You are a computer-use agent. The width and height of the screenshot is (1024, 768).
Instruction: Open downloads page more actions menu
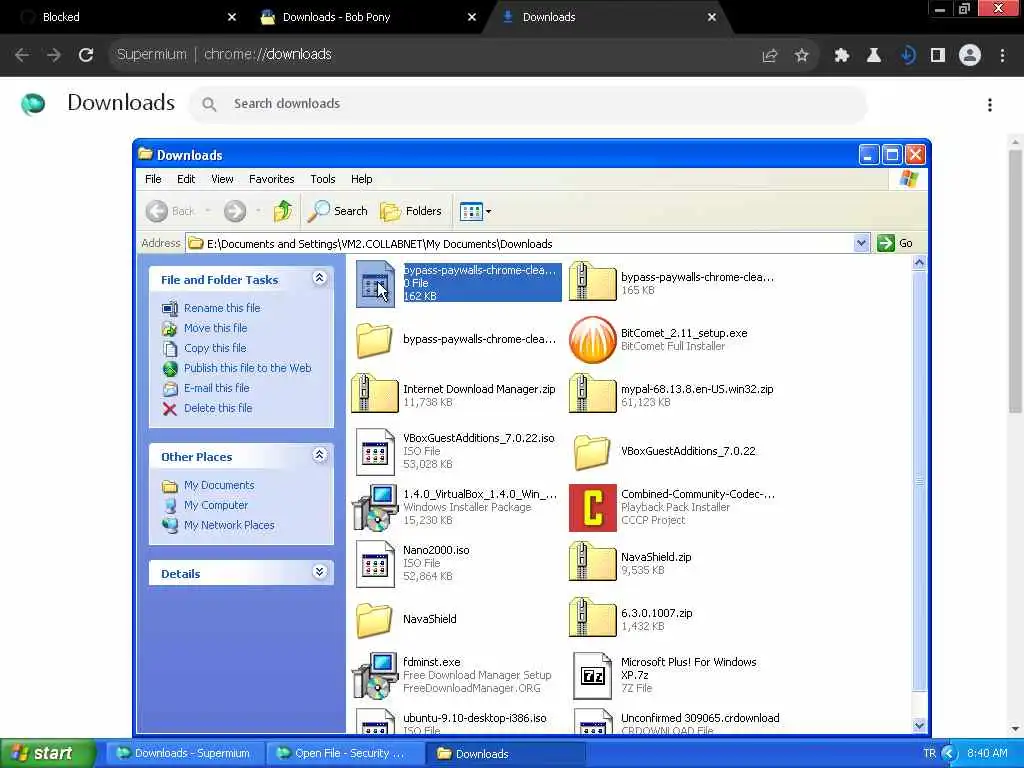990,104
